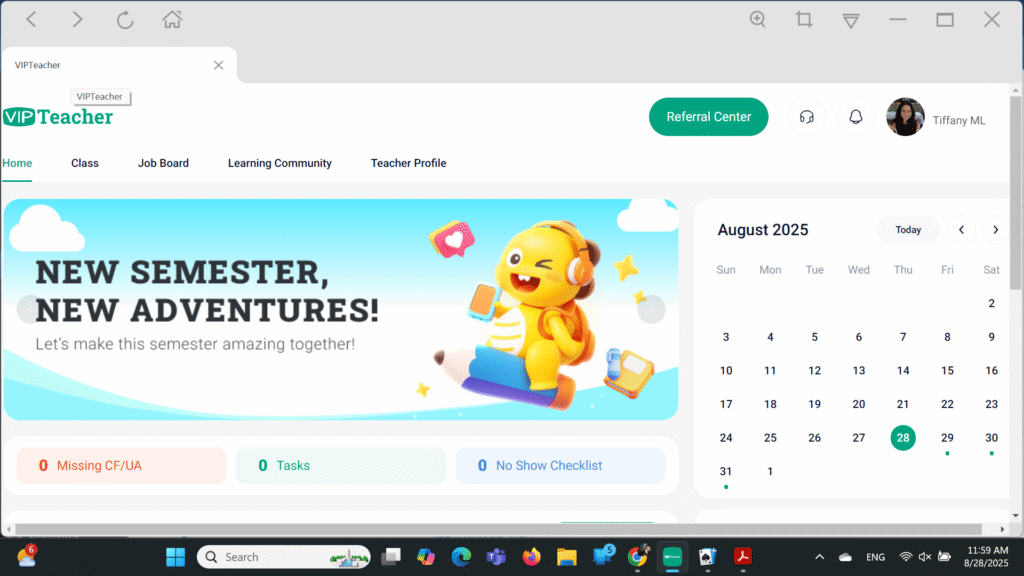The width and height of the screenshot is (1024, 576).
Task: Jump to Today in calendar
Action: [908, 230]
